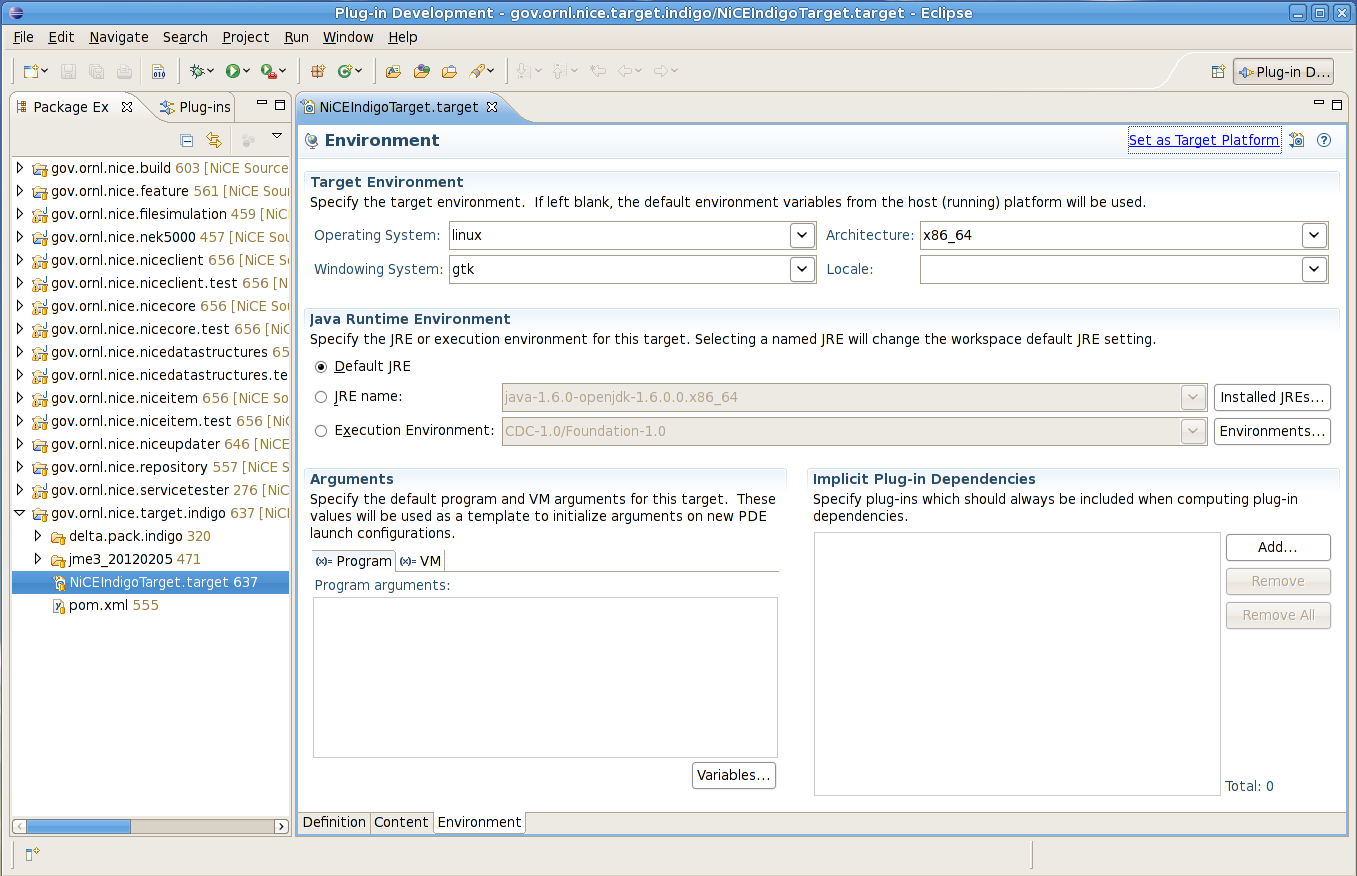Close the NiCEIndigoTarget.target editor tab
Viewport: 1357px width, 876px height.
click(x=491, y=107)
